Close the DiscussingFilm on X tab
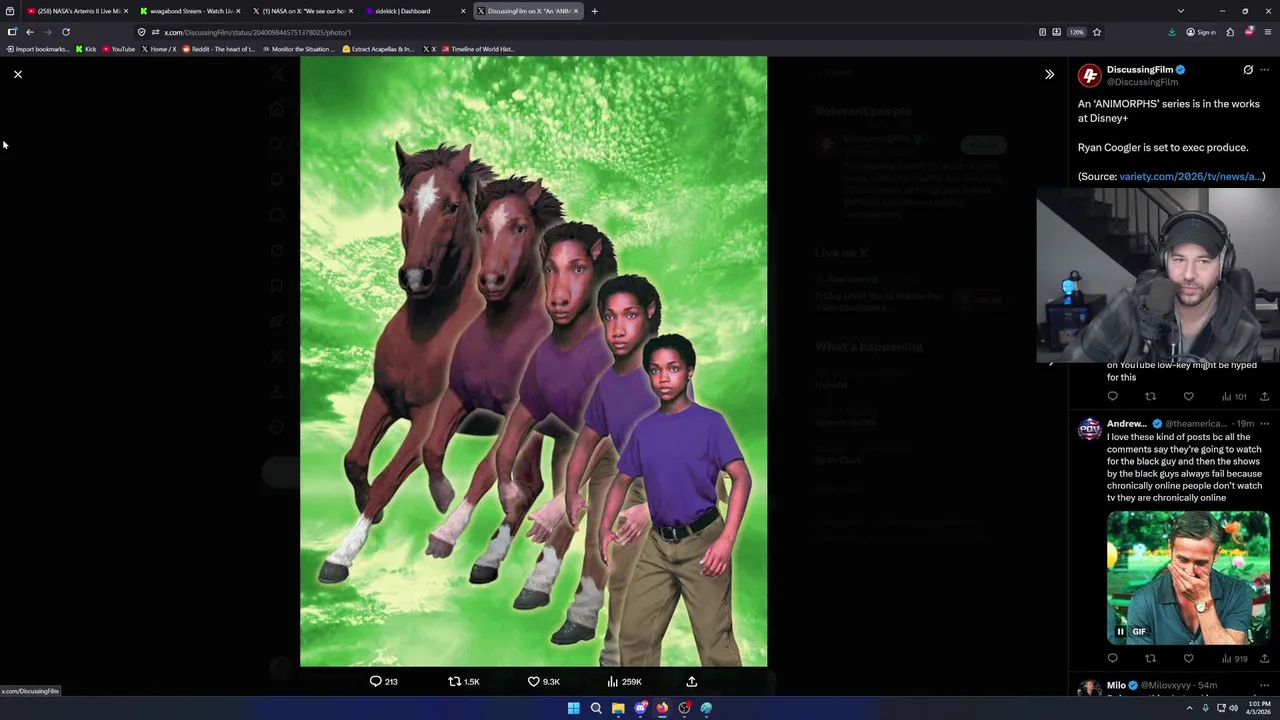The width and height of the screenshot is (1280, 720). coord(576,11)
